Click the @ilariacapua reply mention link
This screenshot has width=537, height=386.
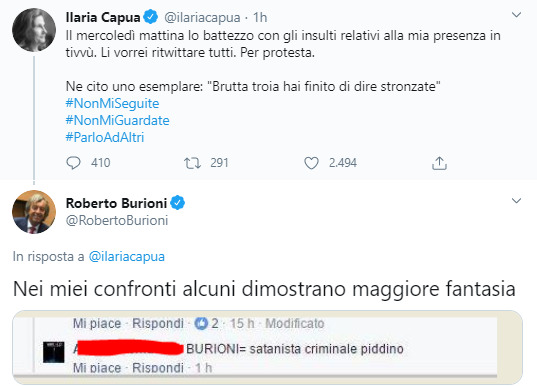pos(127,257)
